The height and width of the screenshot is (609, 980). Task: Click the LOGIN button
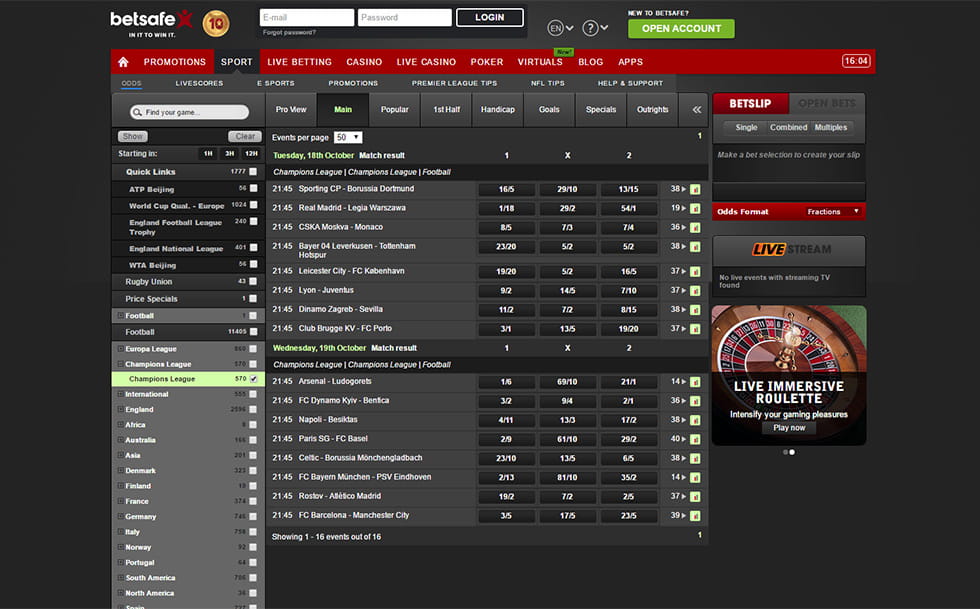tap(489, 18)
